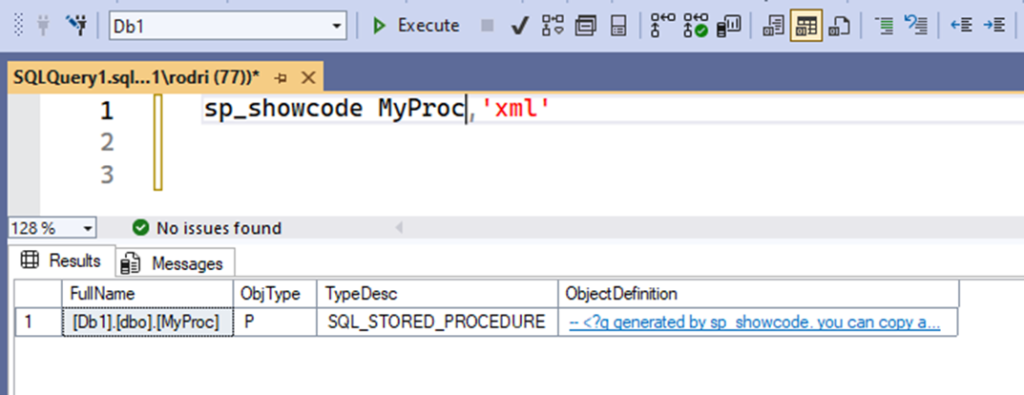
Task: Uncomment the selected lines icon
Action: (916, 26)
